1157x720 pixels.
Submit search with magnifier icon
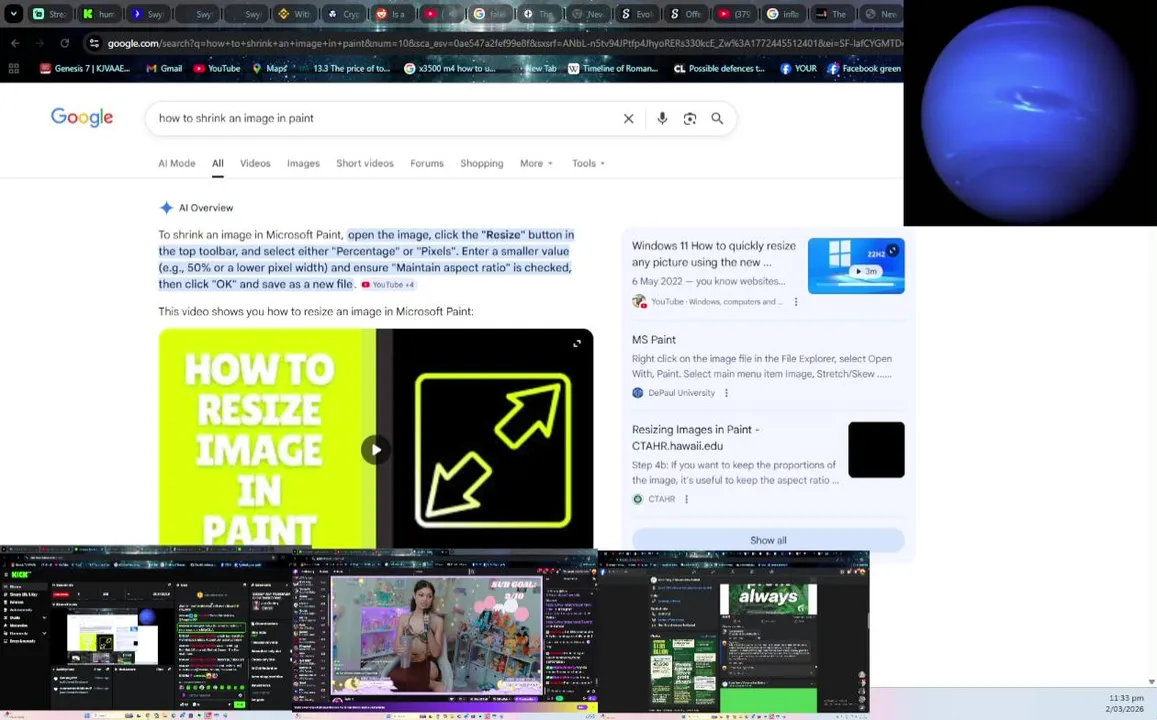tap(716, 119)
